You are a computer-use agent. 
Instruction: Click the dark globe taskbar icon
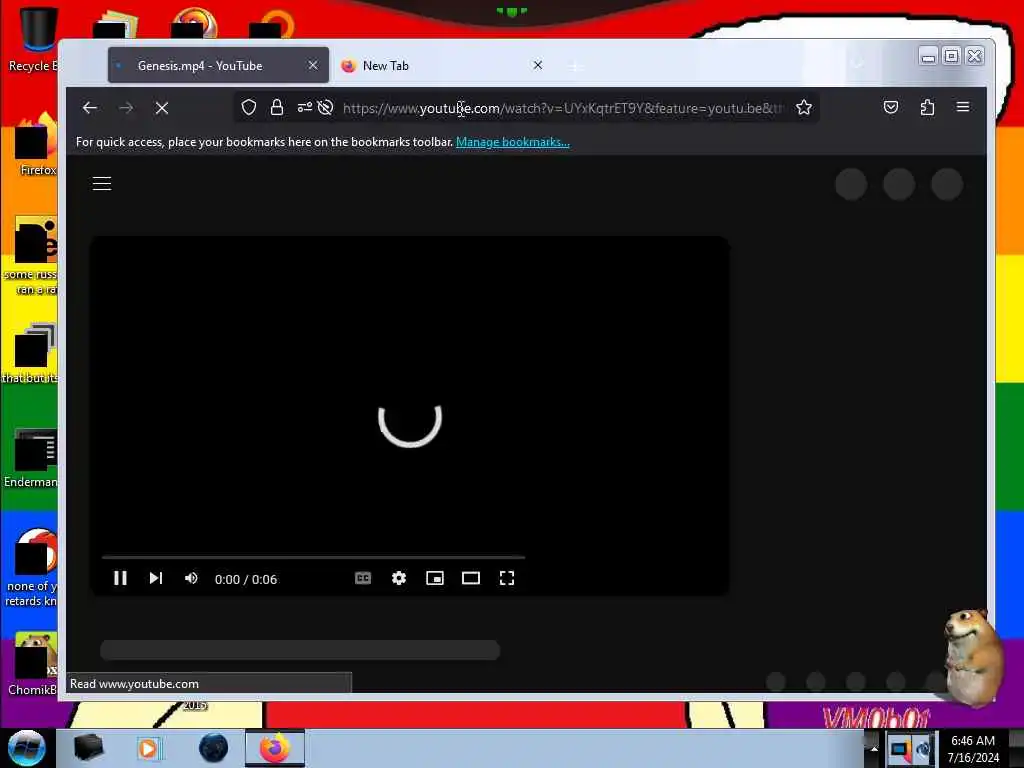tap(213, 748)
